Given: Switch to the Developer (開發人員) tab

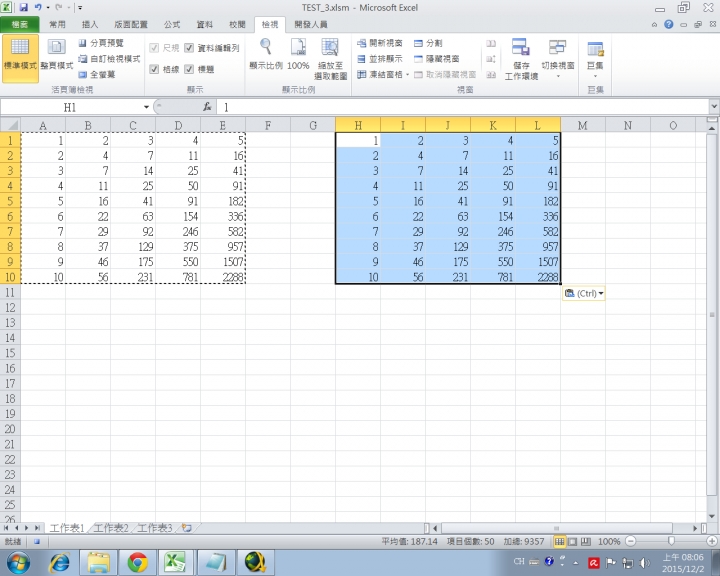Looking at the screenshot, I should click(x=311, y=25).
